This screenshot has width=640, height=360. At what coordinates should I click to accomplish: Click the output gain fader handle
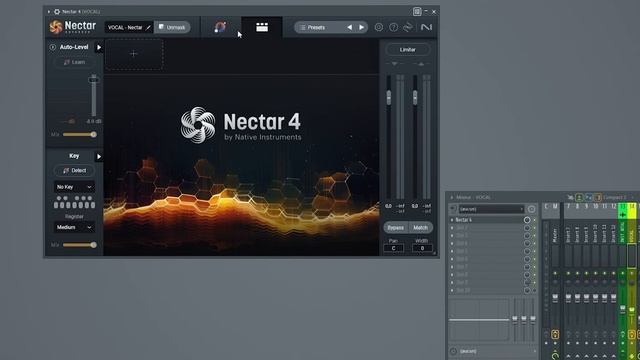pyautogui.click(x=415, y=97)
